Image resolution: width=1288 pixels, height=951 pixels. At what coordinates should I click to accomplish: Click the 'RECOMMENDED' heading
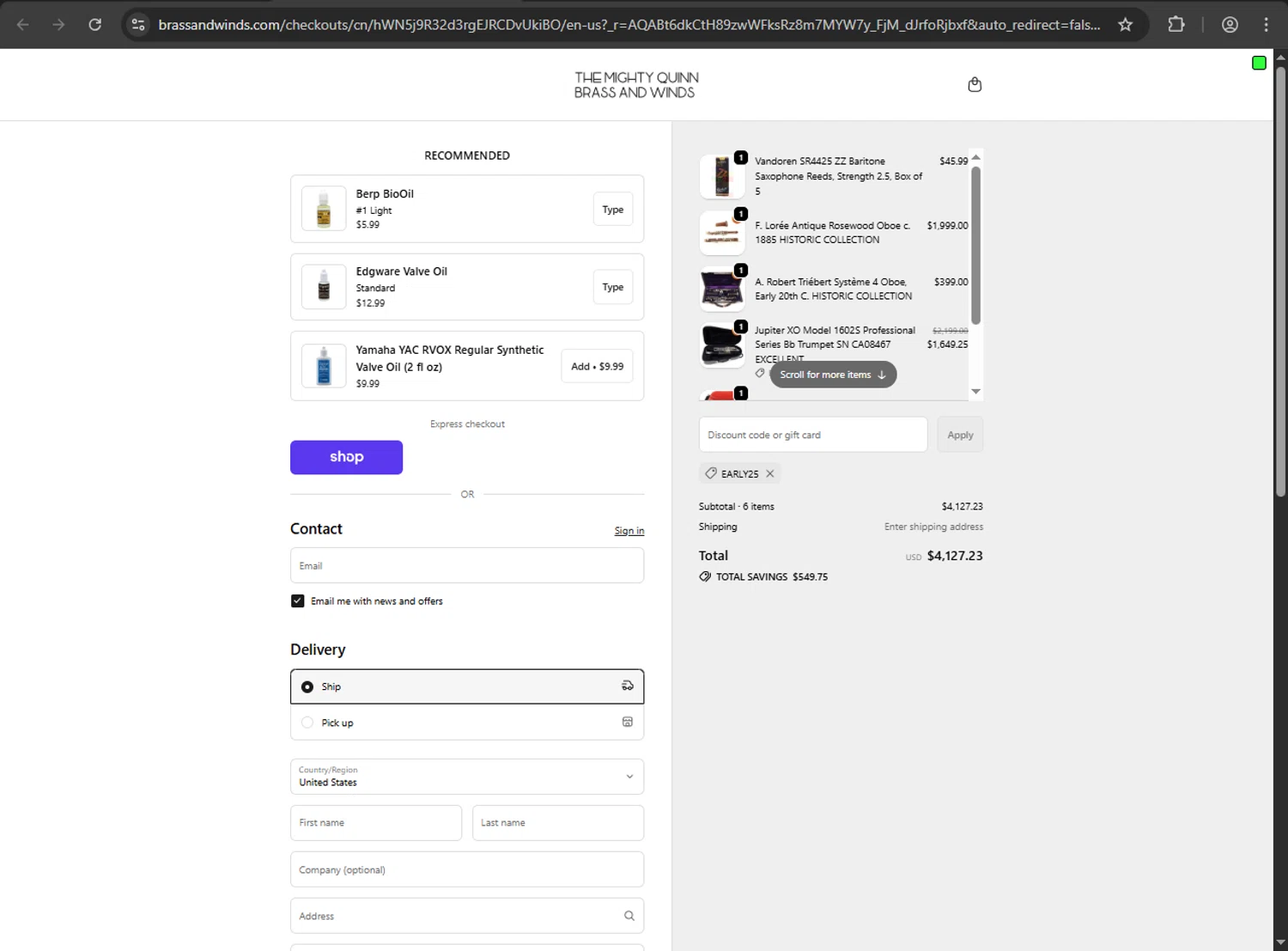pyautogui.click(x=467, y=155)
